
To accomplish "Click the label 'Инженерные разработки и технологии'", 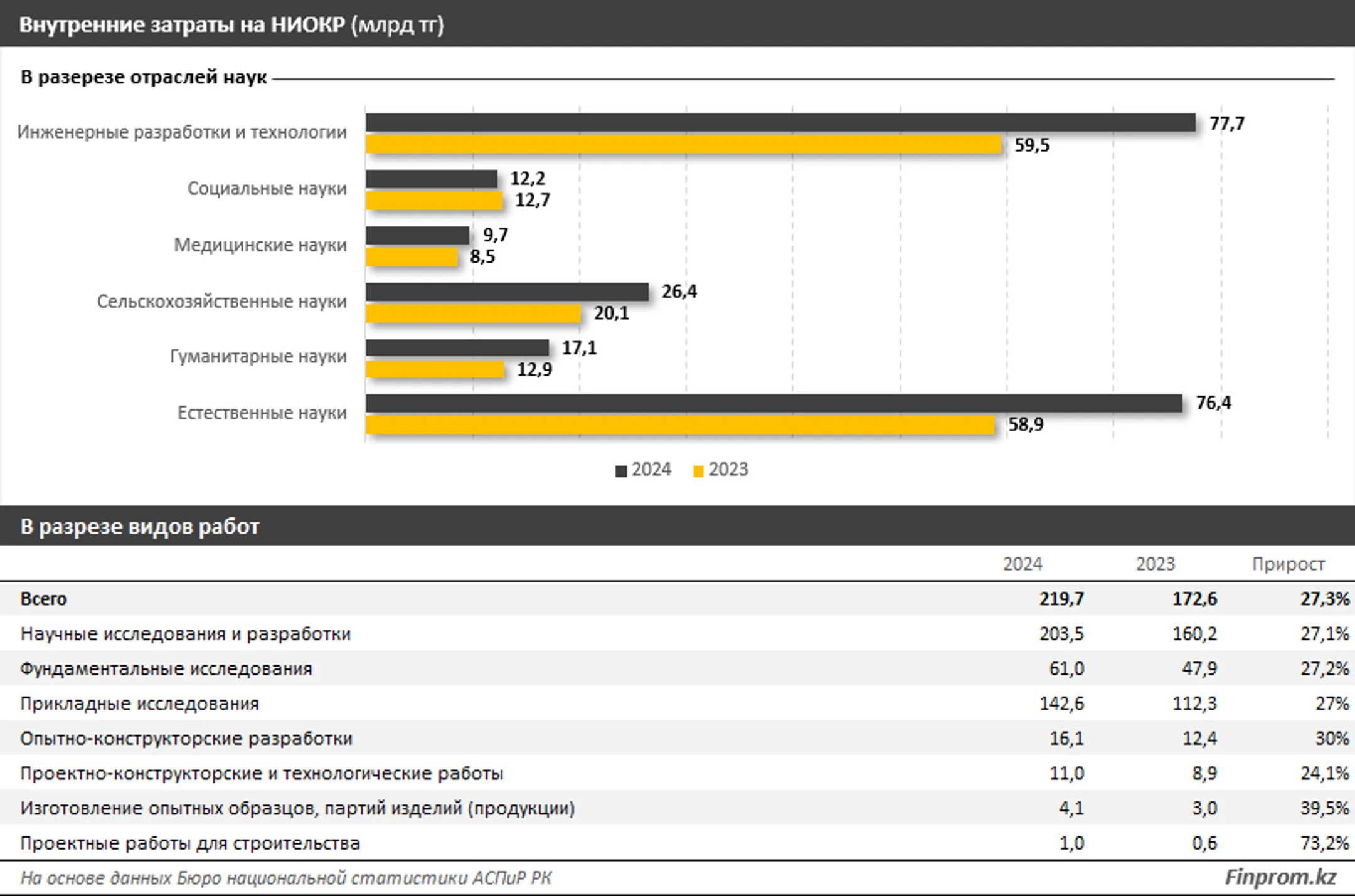I will 182,132.
